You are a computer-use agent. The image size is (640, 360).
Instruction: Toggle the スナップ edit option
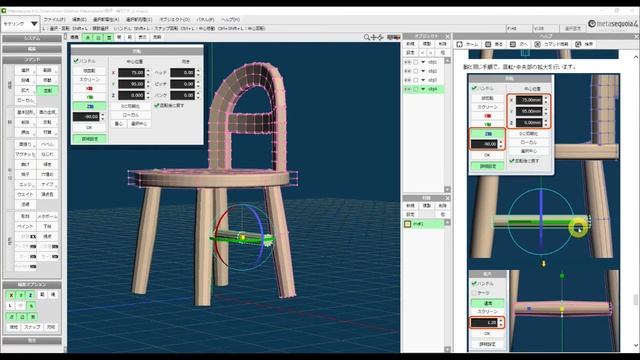32,327
